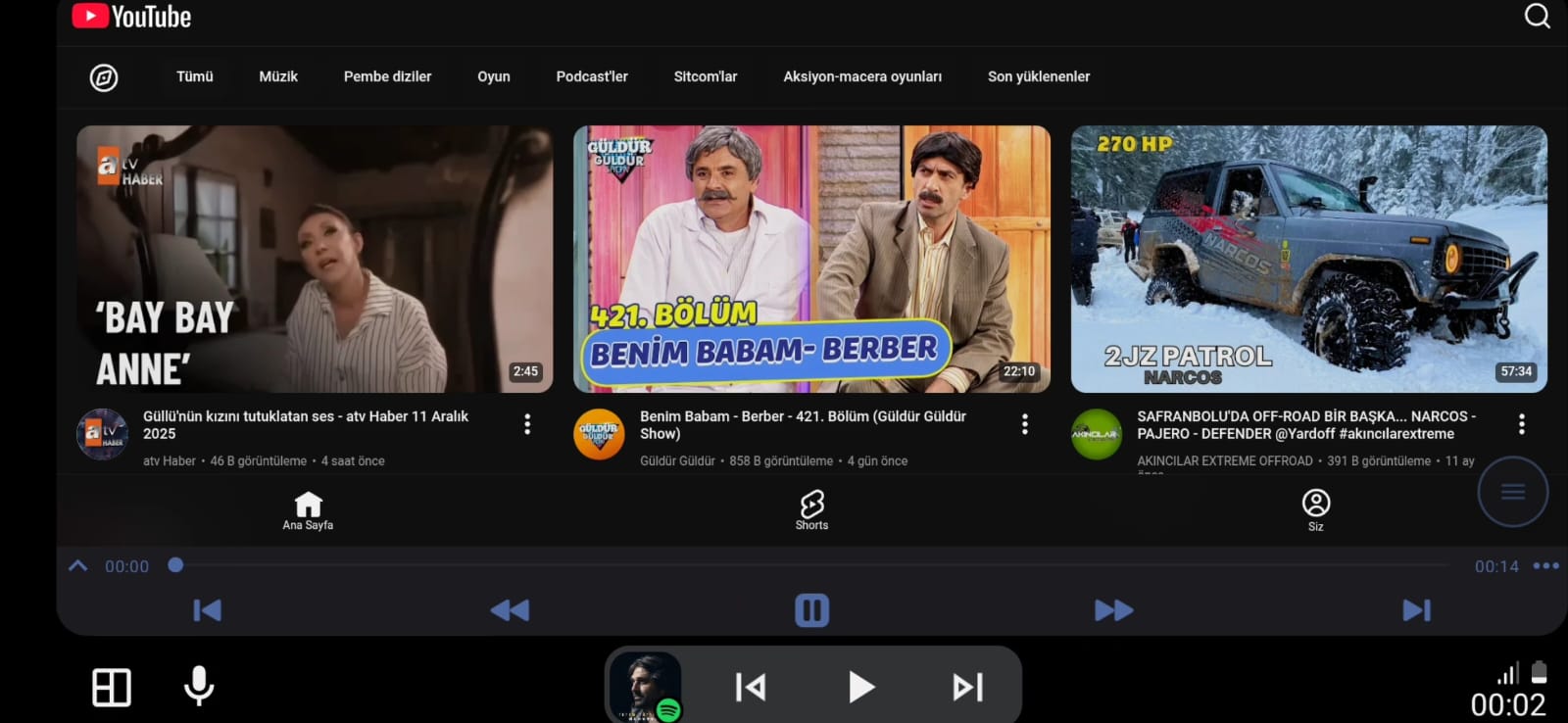
Task: Open options menu for Benim Babam video
Action: (1025, 424)
